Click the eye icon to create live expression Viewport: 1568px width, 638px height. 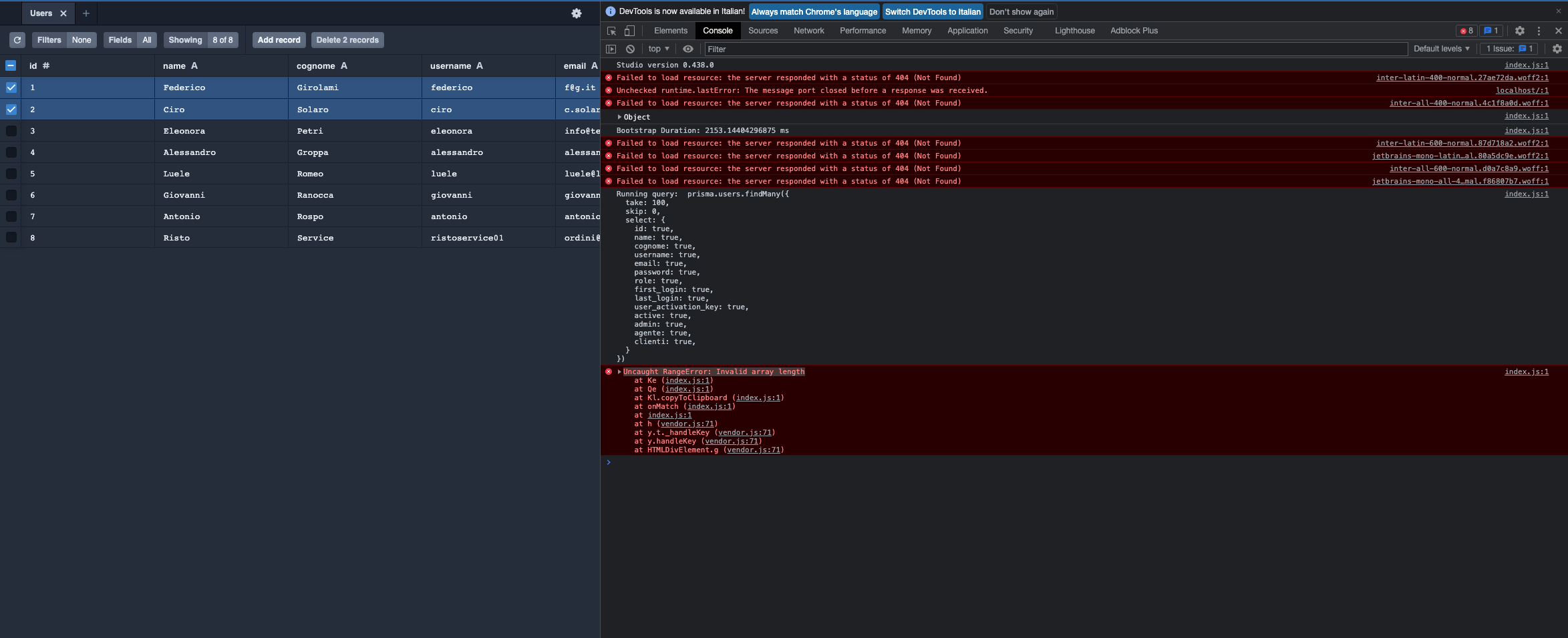[x=687, y=49]
